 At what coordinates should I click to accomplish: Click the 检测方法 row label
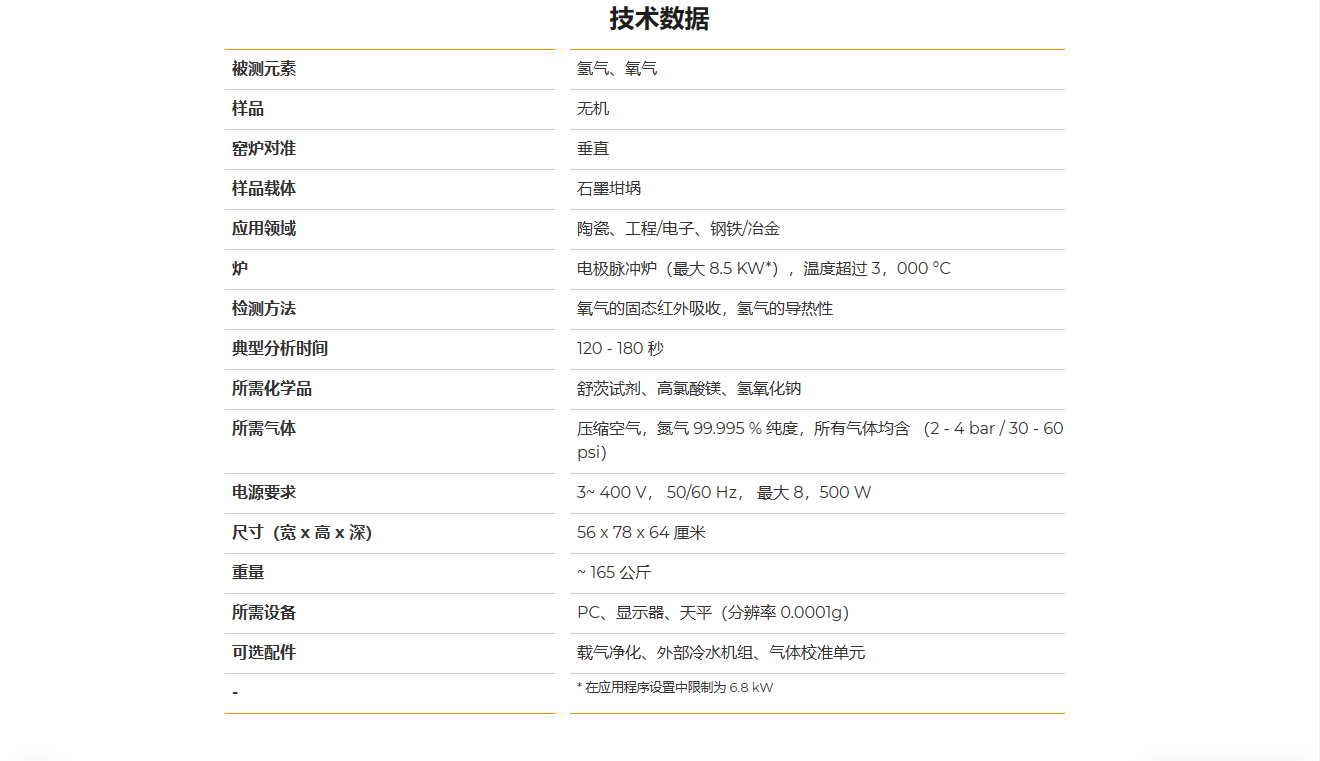(x=264, y=309)
